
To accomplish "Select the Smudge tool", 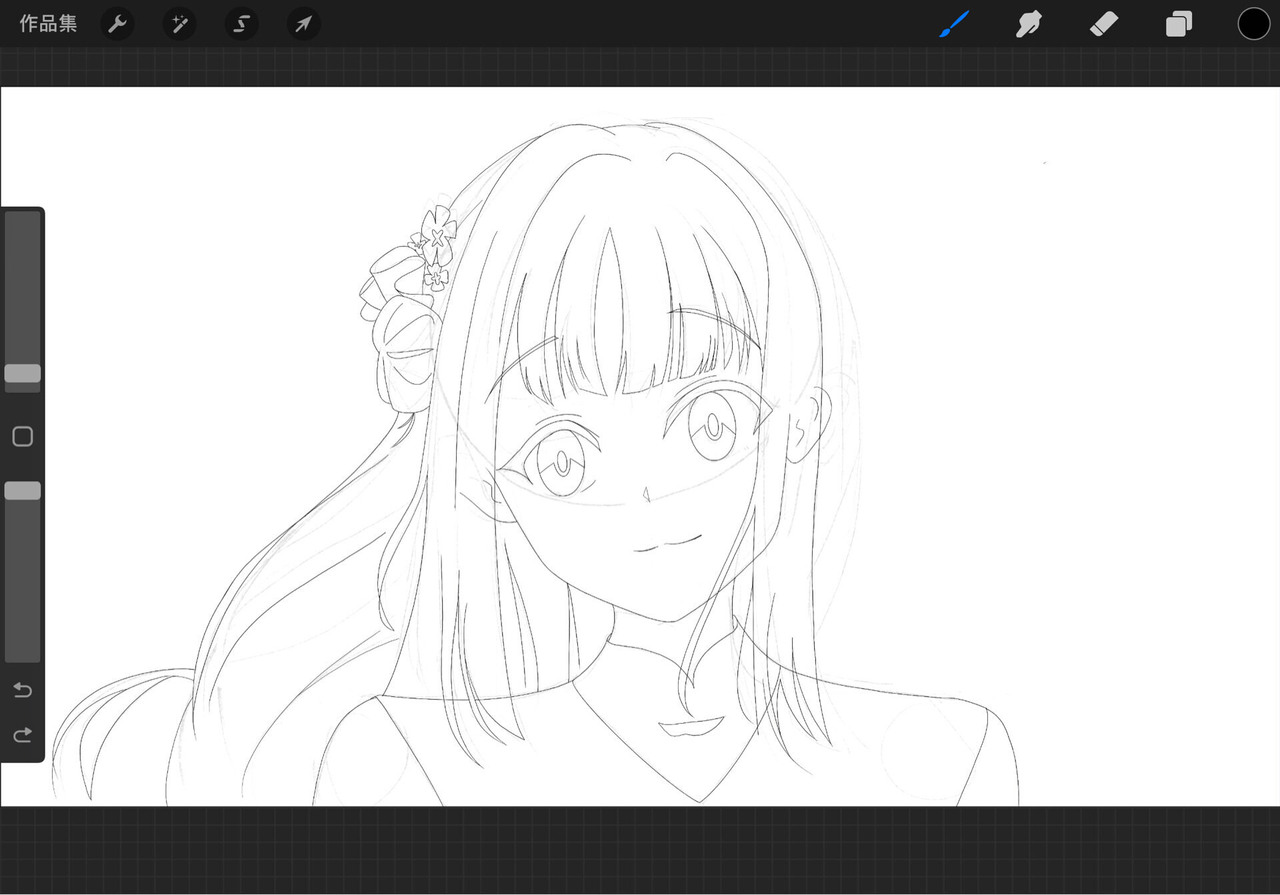I will tap(1029, 24).
